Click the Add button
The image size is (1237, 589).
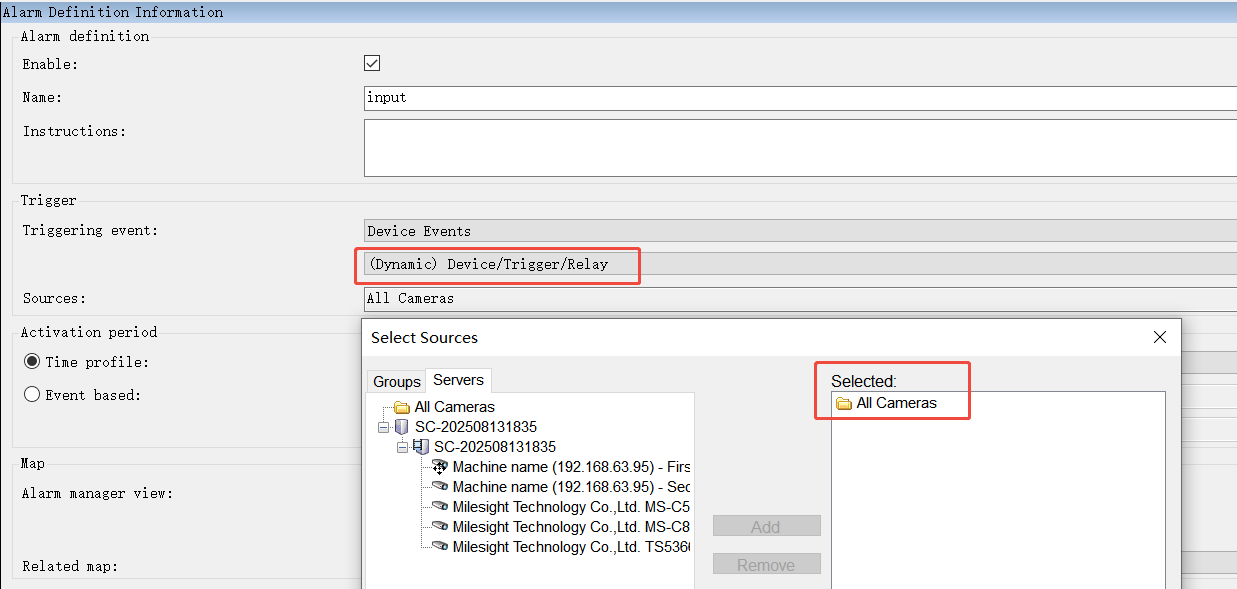766,527
